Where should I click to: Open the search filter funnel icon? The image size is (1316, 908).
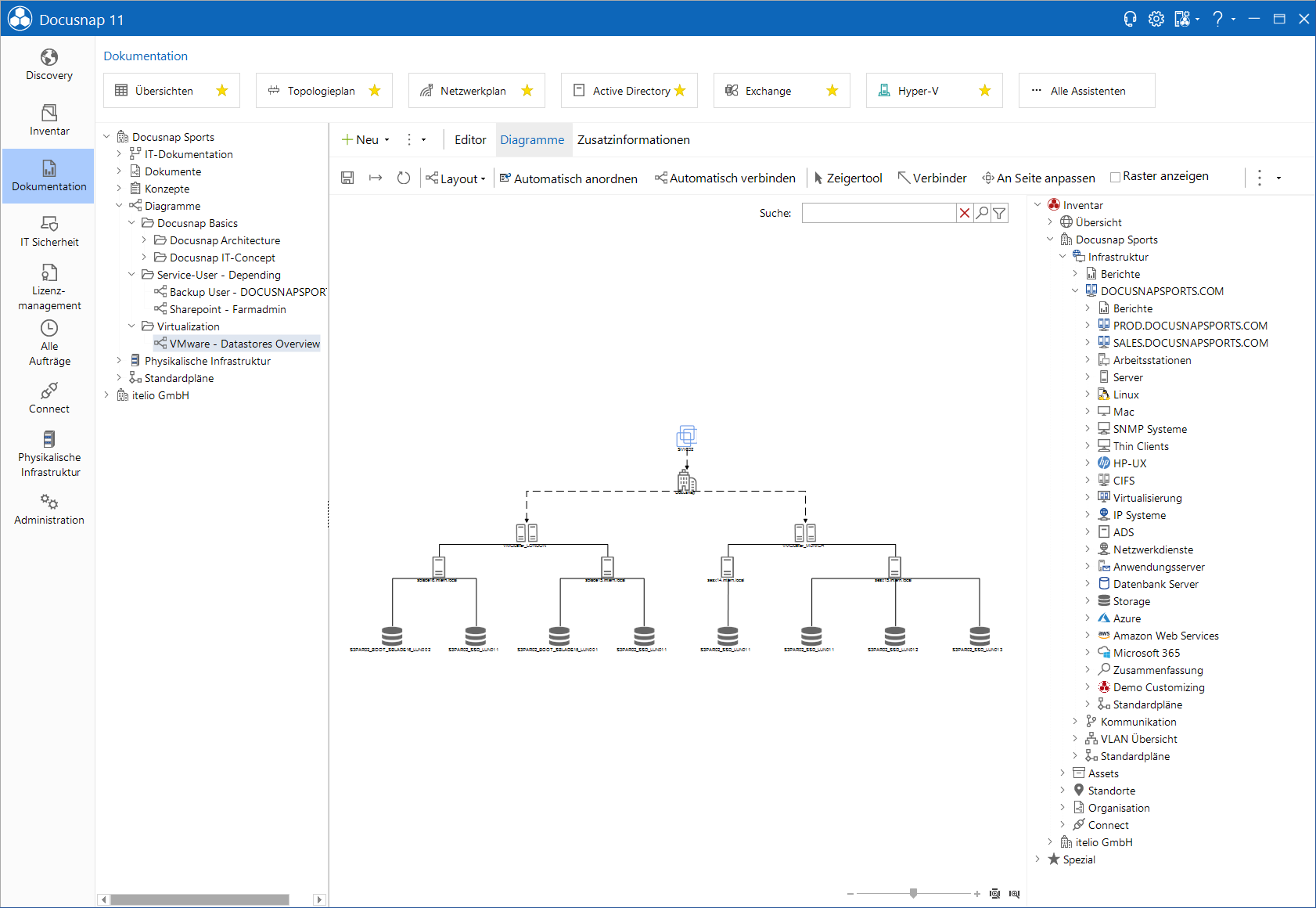[999, 213]
